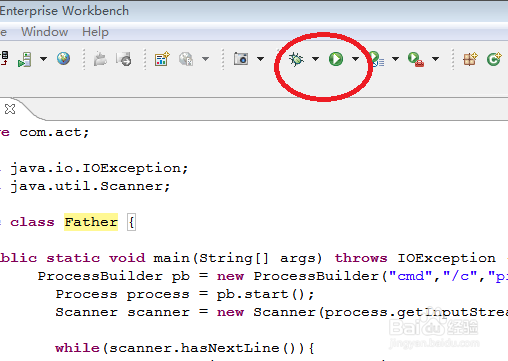Click the green Run button
This screenshot has width=508, height=361.
[336, 59]
